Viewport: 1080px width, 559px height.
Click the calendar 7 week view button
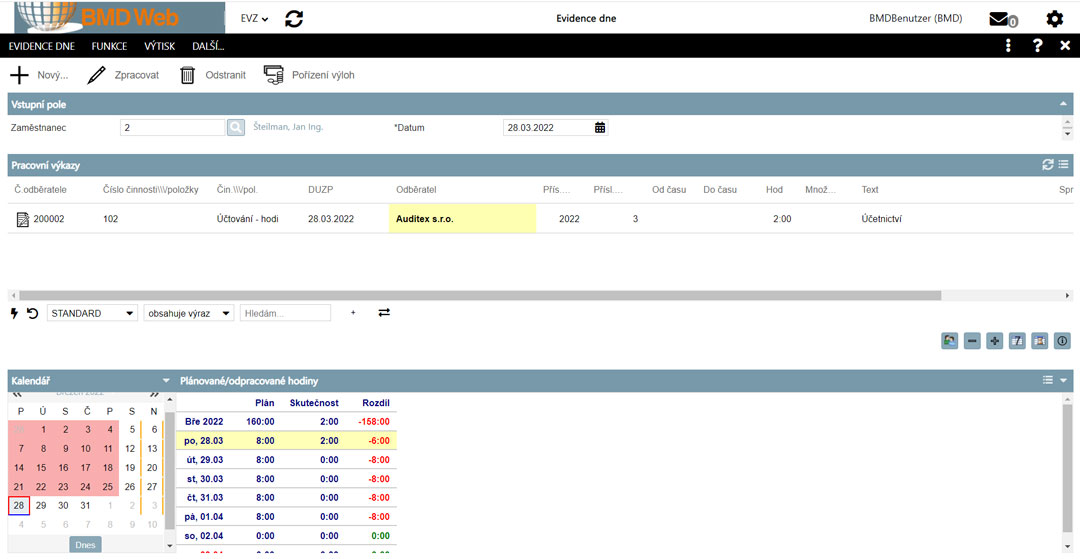[1017, 341]
